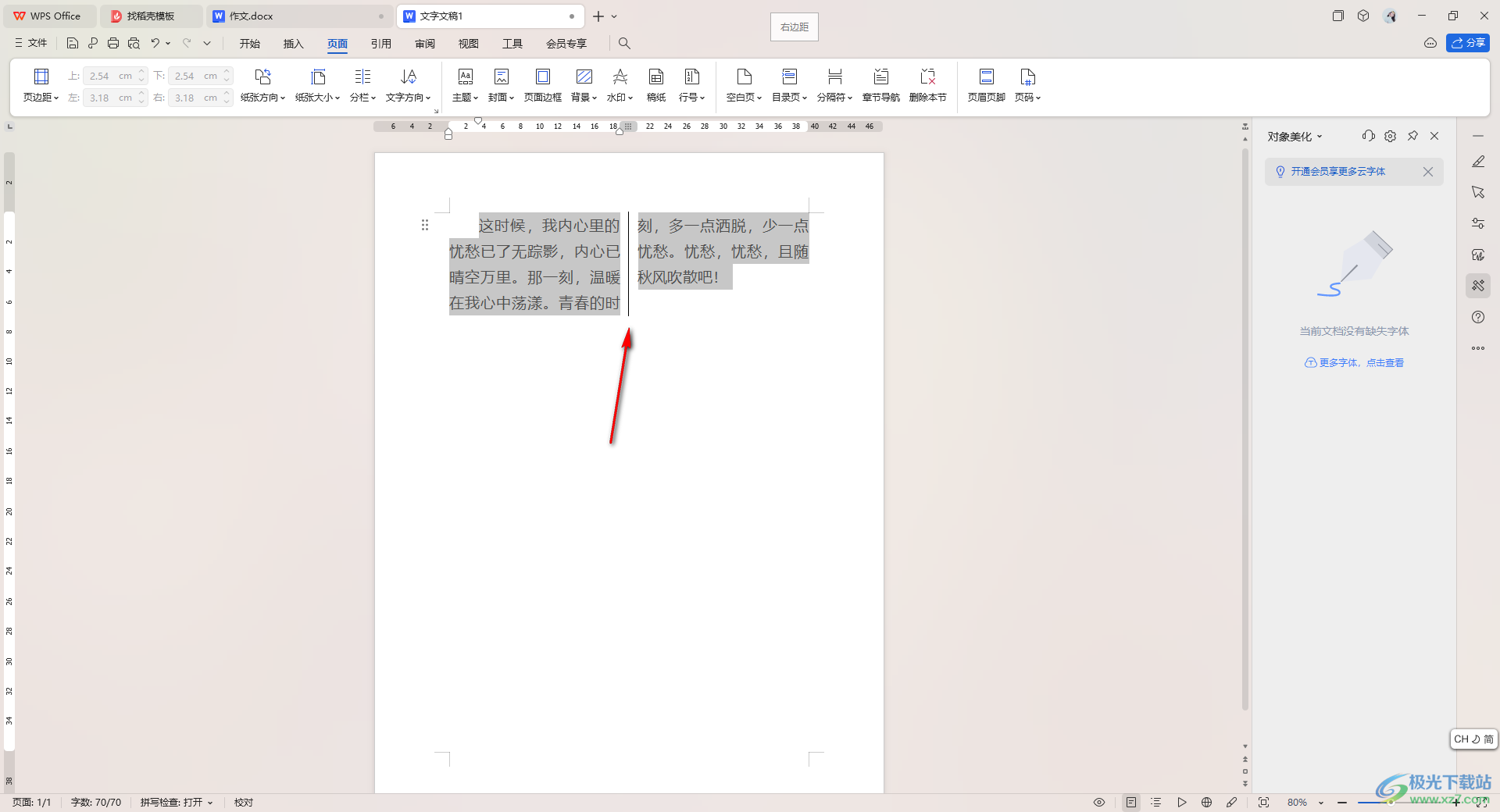Open the 页边距 margins tool
1500x812 pixels.
click(41, 85)
